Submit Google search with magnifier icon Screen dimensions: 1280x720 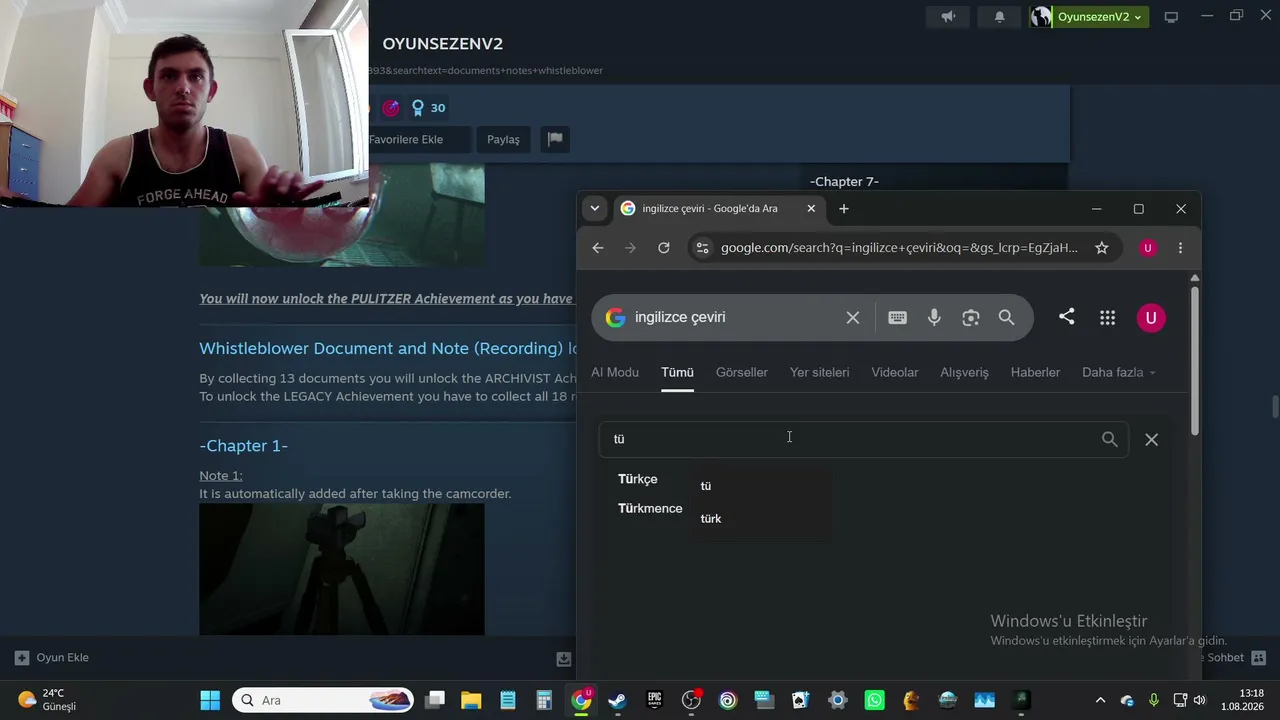click(1007, 318)
